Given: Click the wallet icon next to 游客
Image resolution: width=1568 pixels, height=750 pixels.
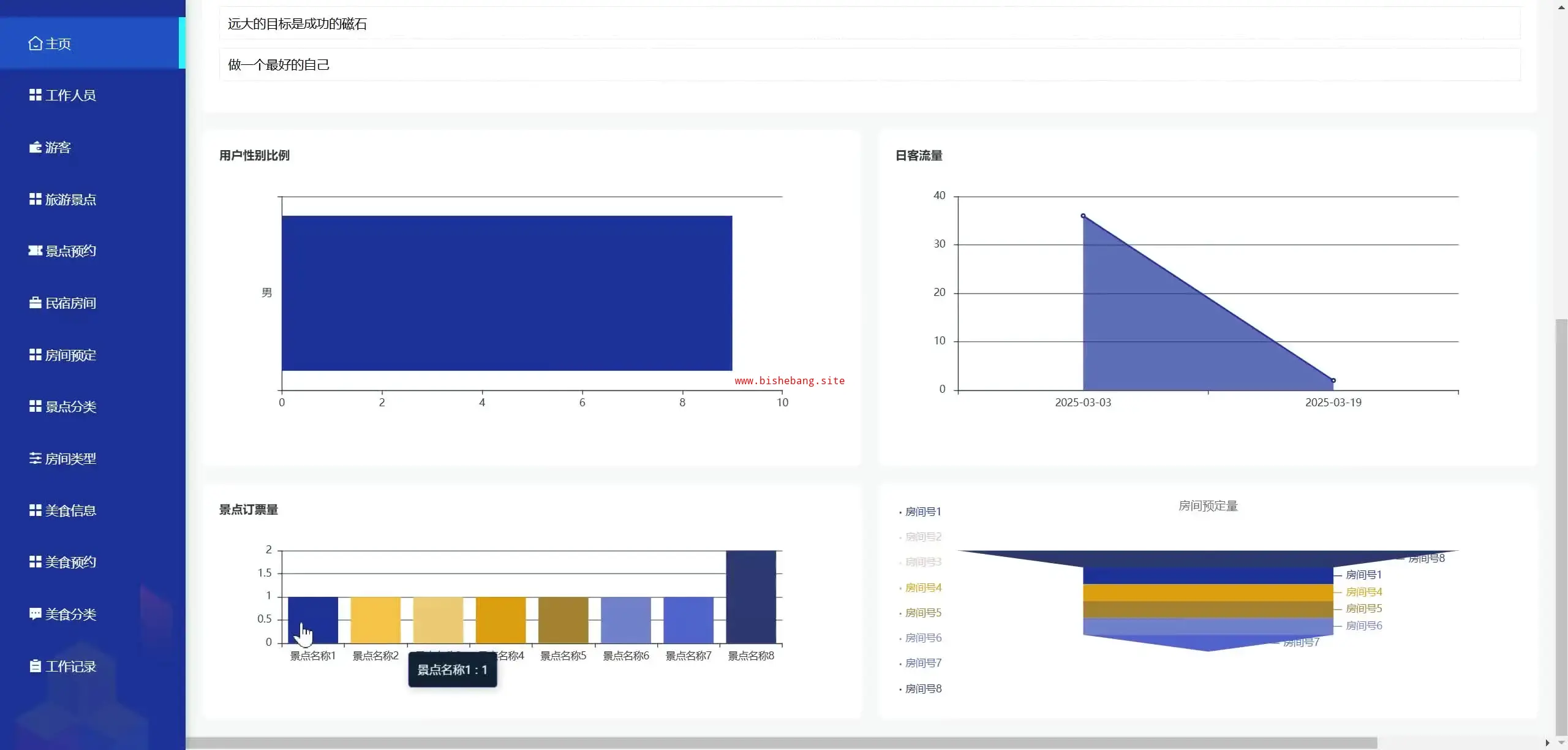Looking at the screenshot, I should point(35,147).
